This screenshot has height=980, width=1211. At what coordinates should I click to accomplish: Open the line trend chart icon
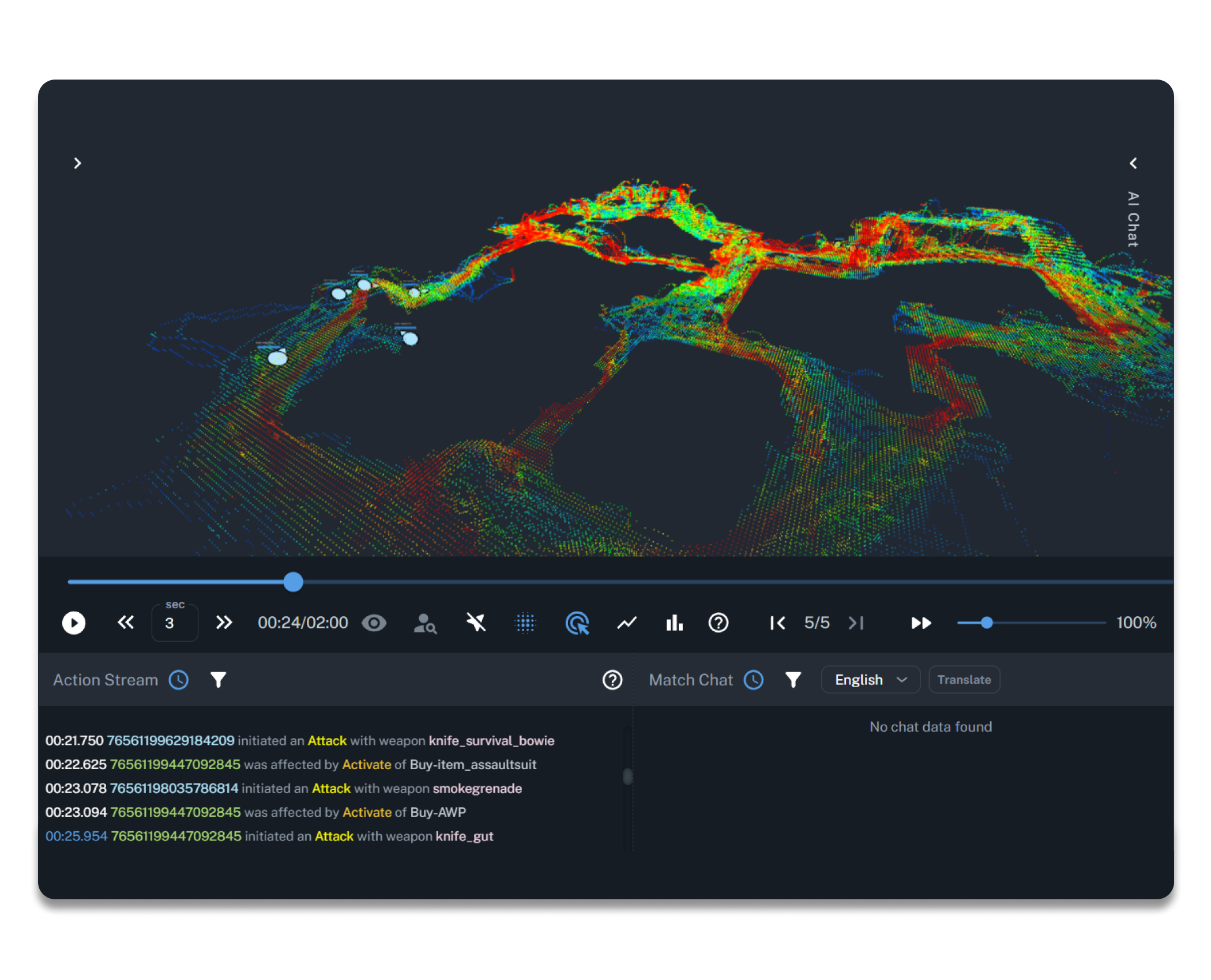(x=627, y=623)
